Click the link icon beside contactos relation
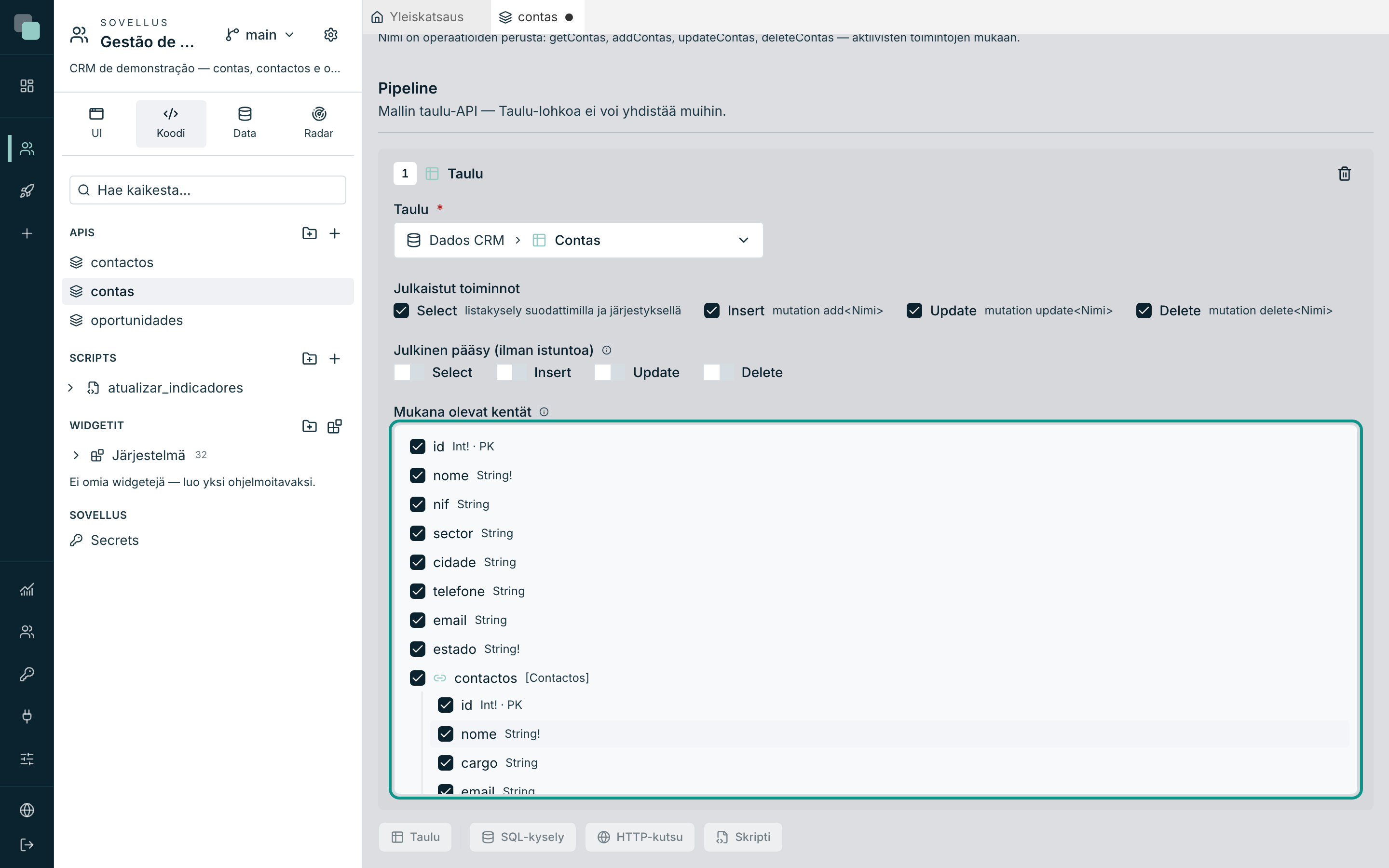Image resolution: width=1389 pixels, height=868 pixels. 440,678
